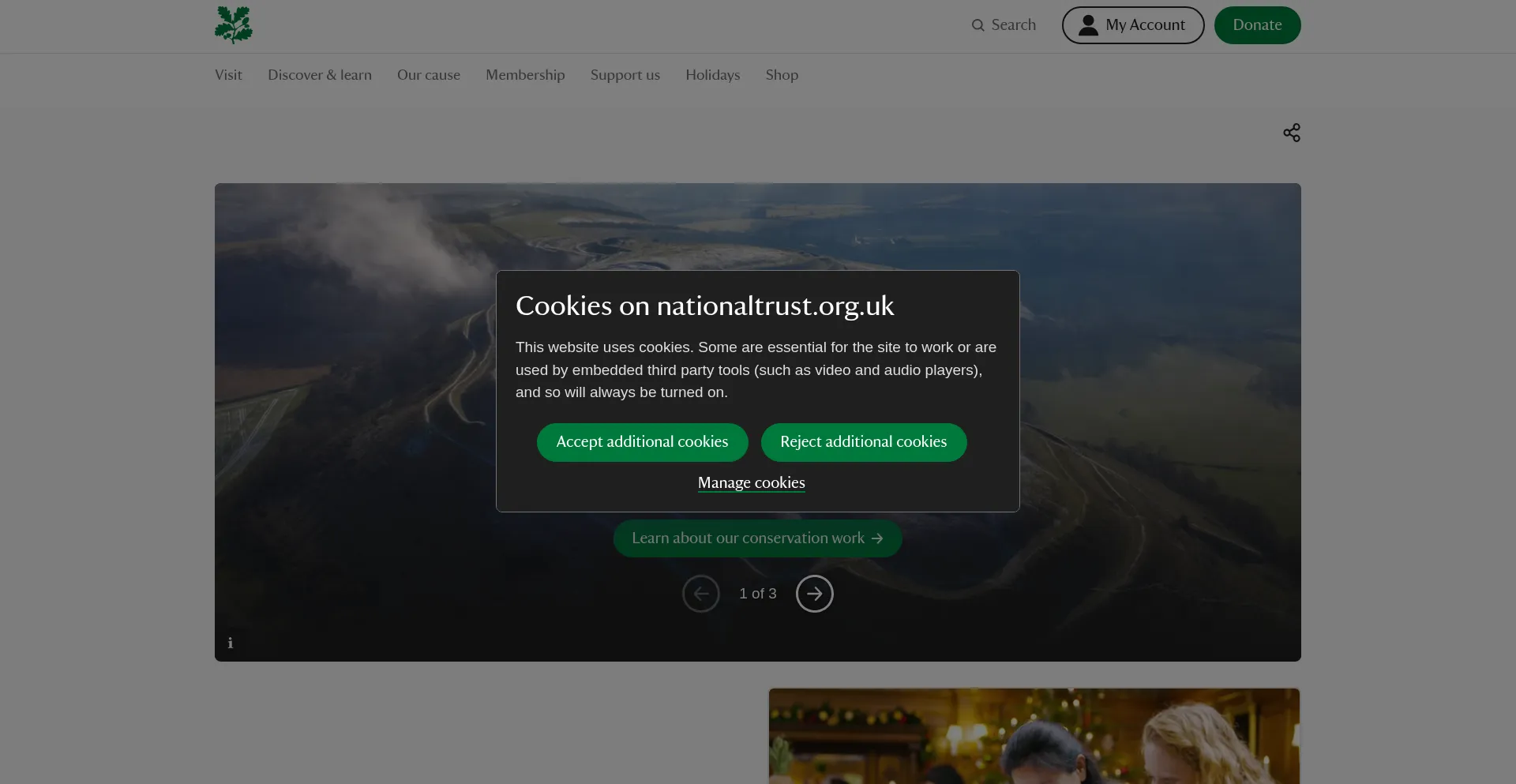Click the National Trust oak leaf logo
The height and width of the screenshot is (784, 1516).
click(234, 24)
